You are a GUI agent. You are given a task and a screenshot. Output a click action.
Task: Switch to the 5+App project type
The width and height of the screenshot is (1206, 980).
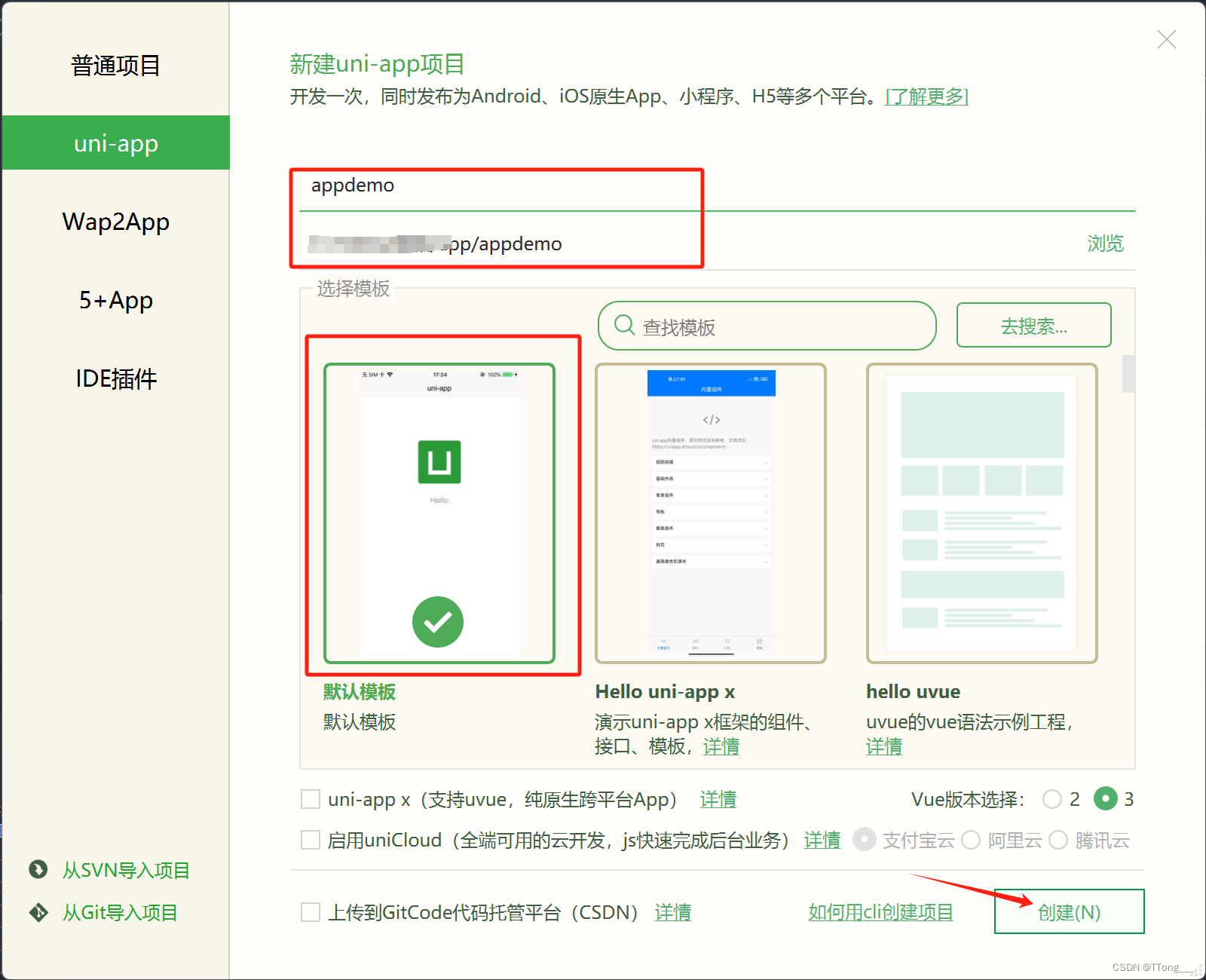point(115,300)
